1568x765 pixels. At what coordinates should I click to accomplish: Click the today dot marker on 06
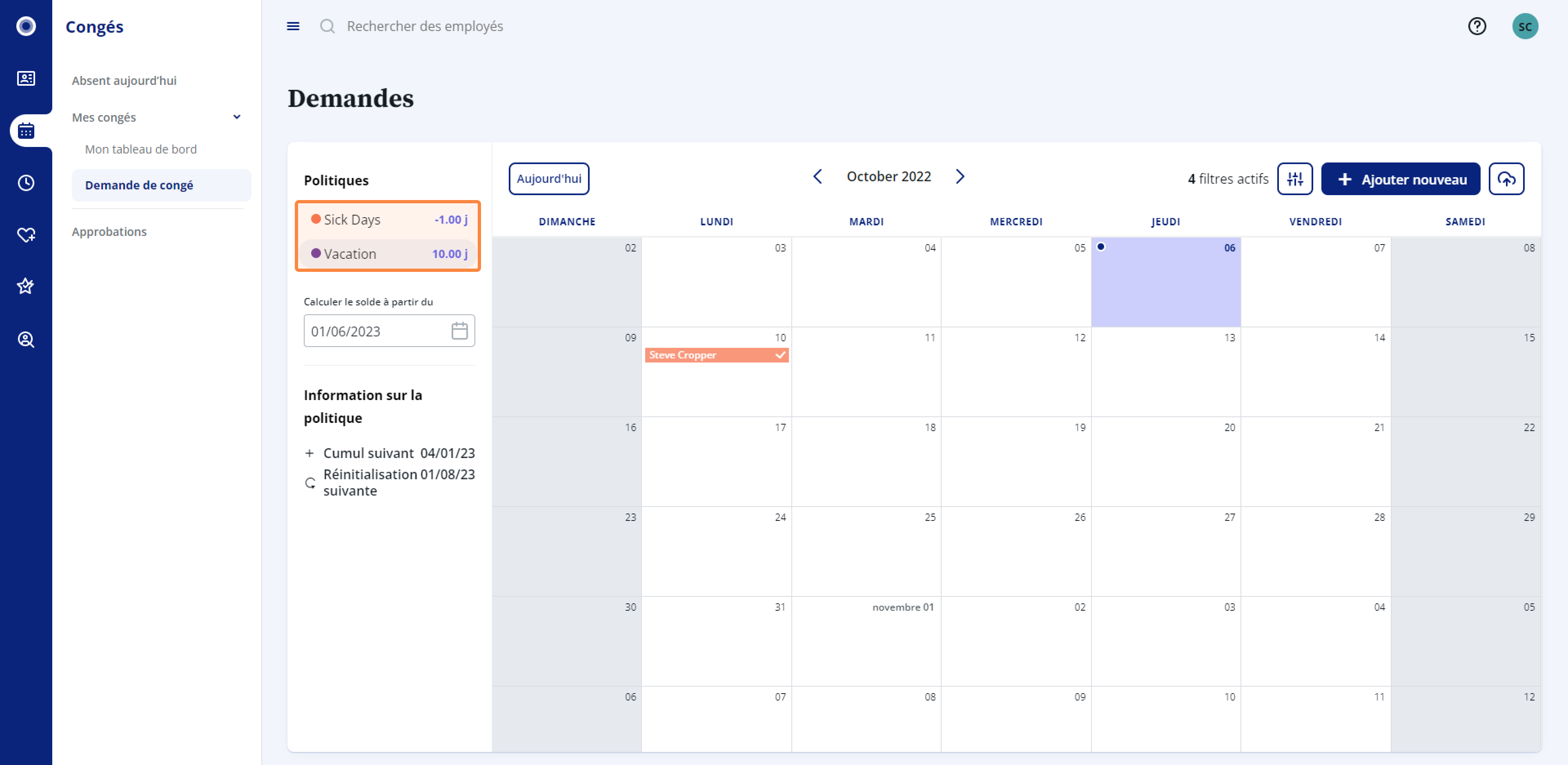(x=1100, y=247)
